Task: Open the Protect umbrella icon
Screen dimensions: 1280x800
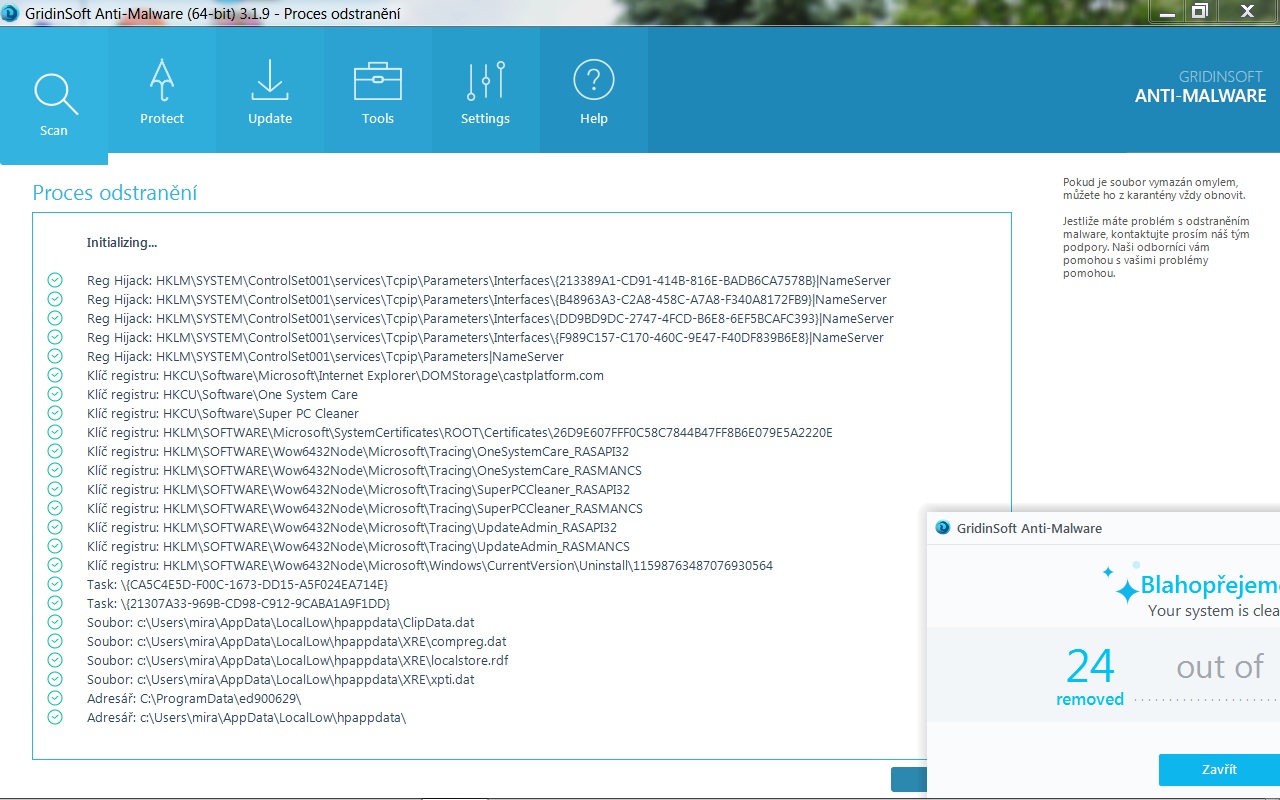Action: (162, 81)
